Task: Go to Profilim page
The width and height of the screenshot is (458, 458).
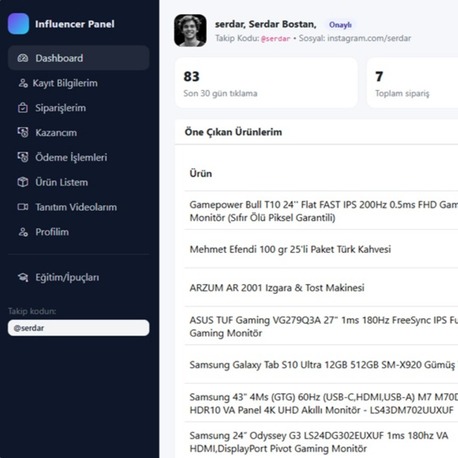Action: click(x=79, y=232)
